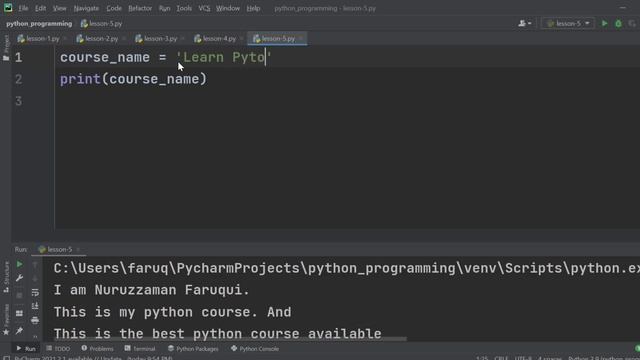Open the Structure tool window sidebar button
The image size is (640, 360).
click(x=6, y=278)
